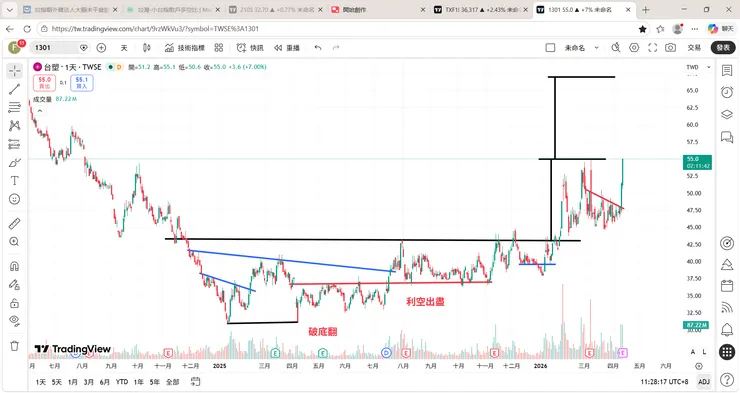
Task: Select the 1月 date range
Action: (73, 382)
